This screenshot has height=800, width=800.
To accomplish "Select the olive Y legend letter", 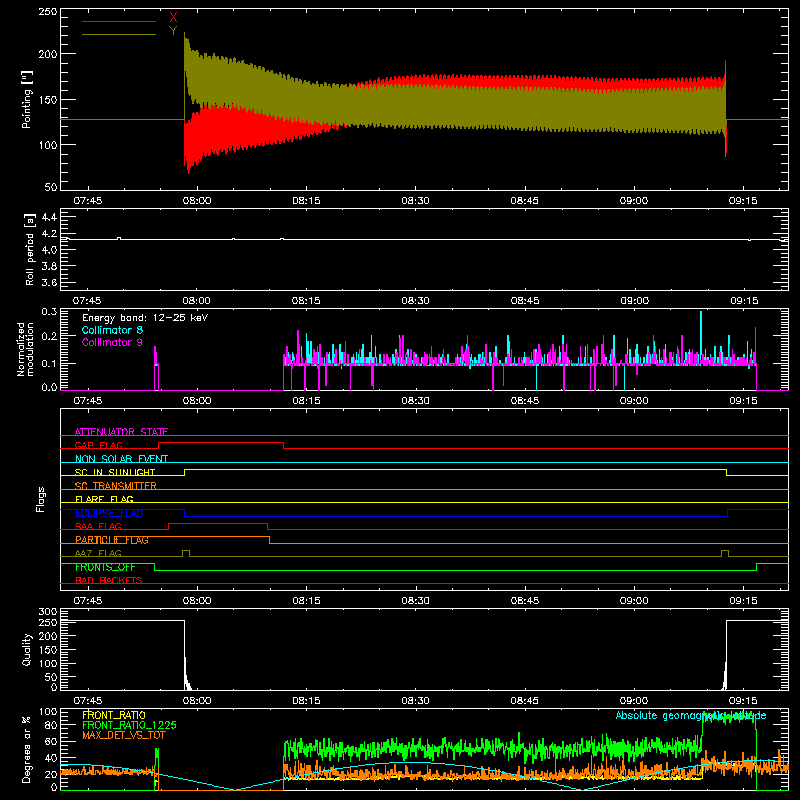I will click(173, 31).
